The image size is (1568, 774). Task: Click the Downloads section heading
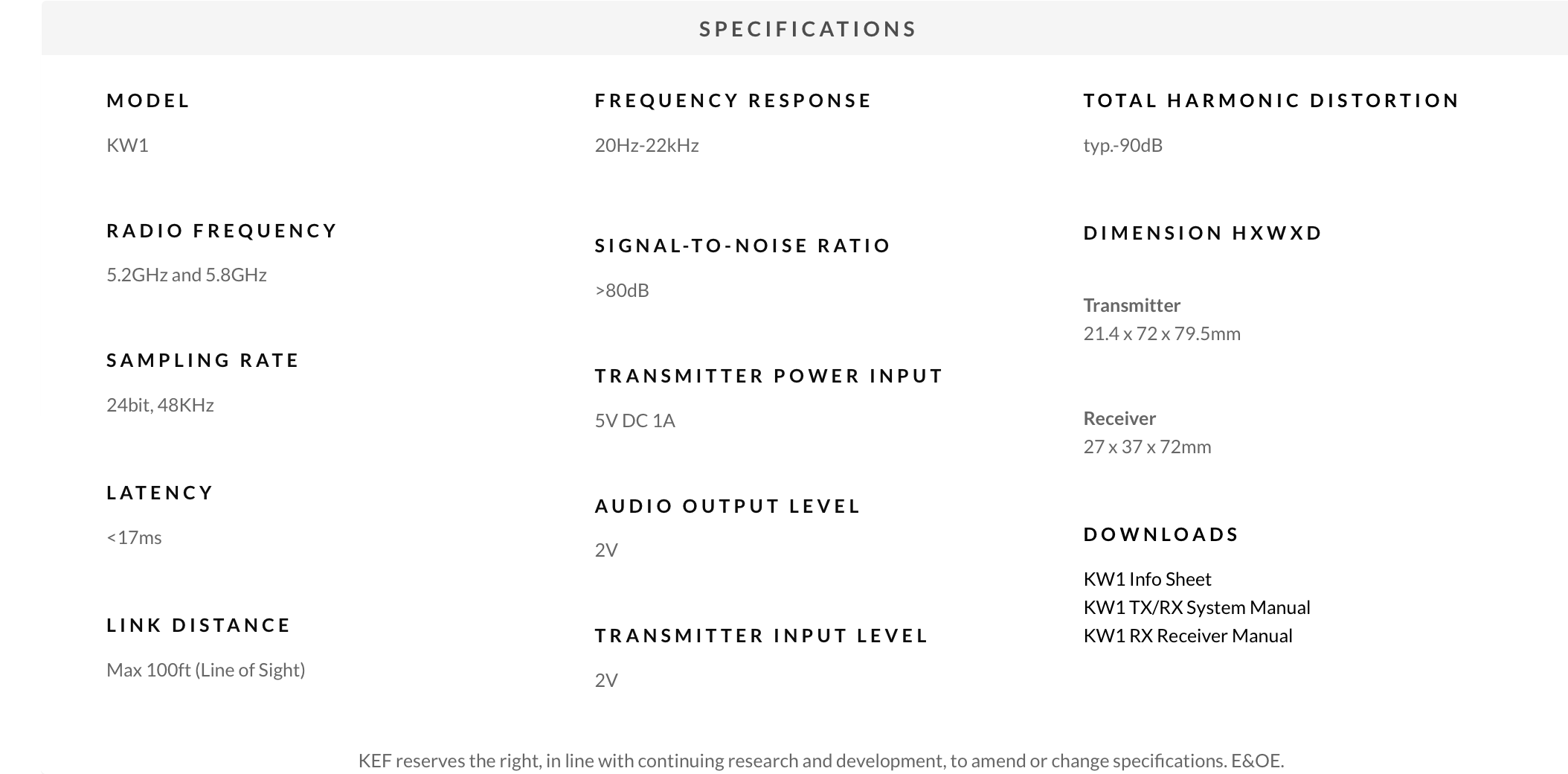1160,534
